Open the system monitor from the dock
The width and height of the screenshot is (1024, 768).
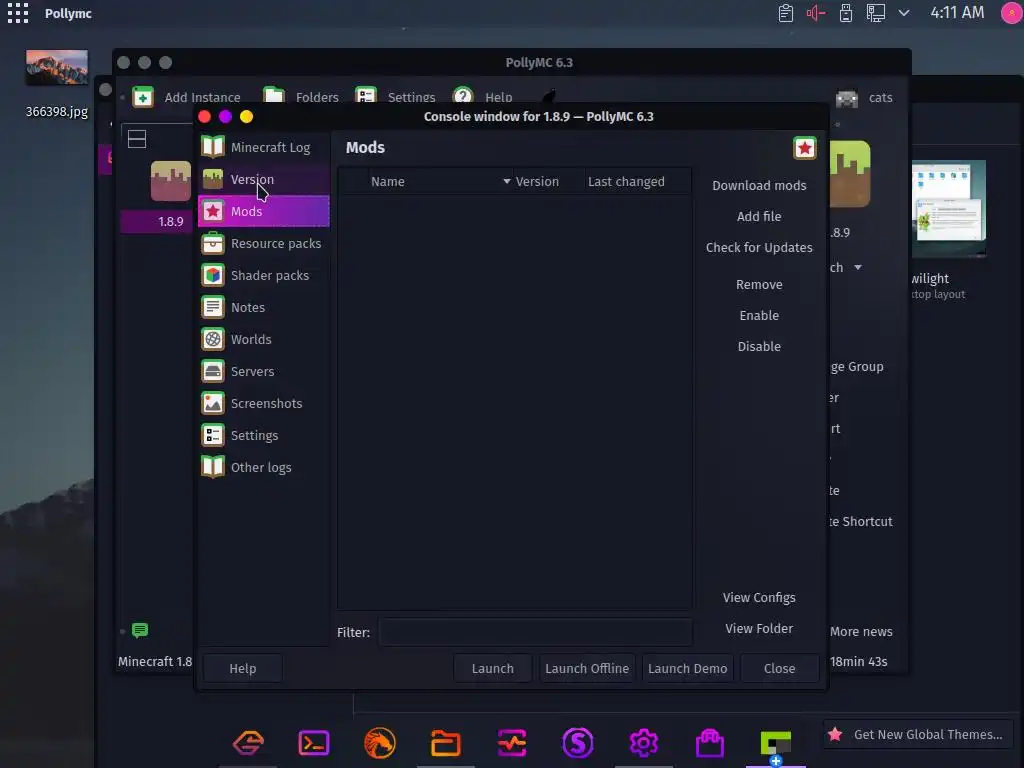[x=511, y=743]
